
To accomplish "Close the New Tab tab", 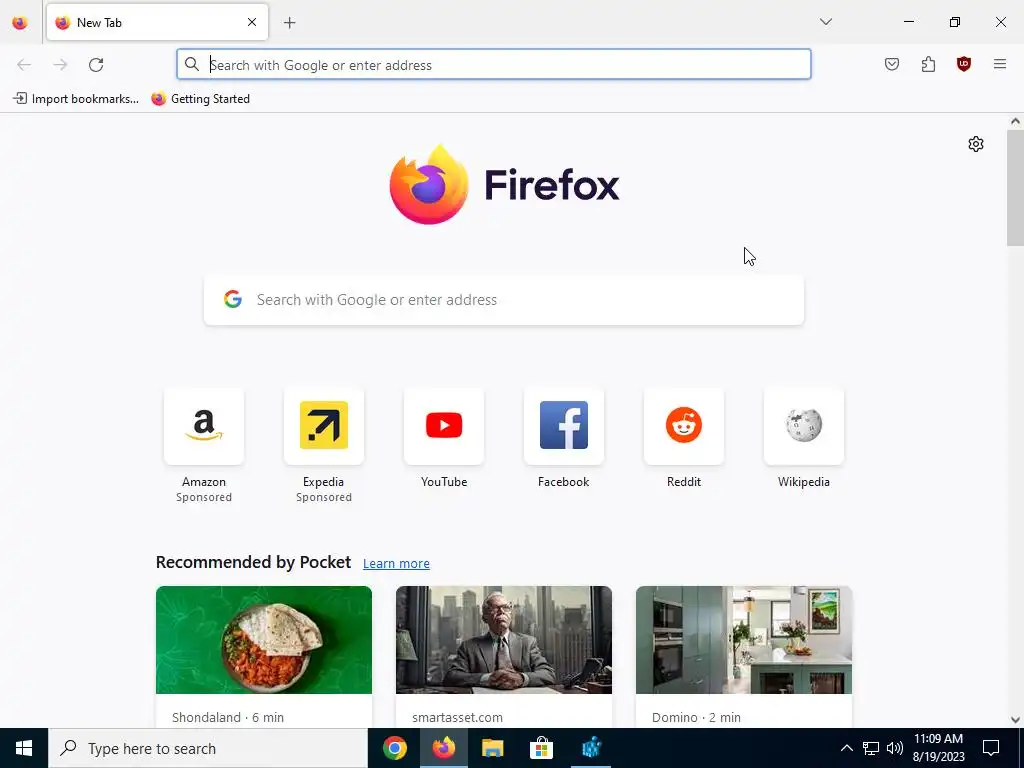I will pos(252,22).
